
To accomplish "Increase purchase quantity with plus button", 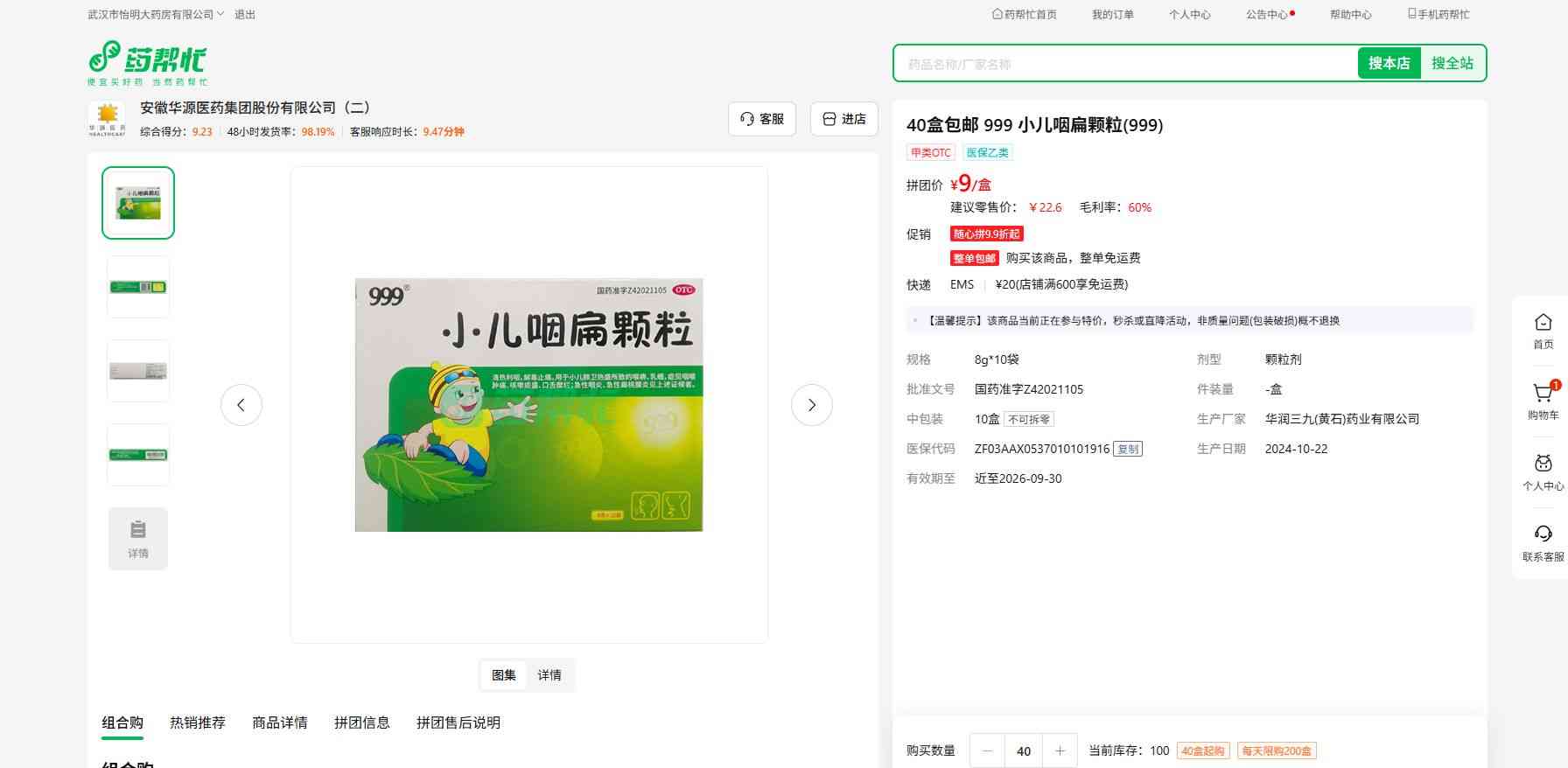I will 1060,751.
